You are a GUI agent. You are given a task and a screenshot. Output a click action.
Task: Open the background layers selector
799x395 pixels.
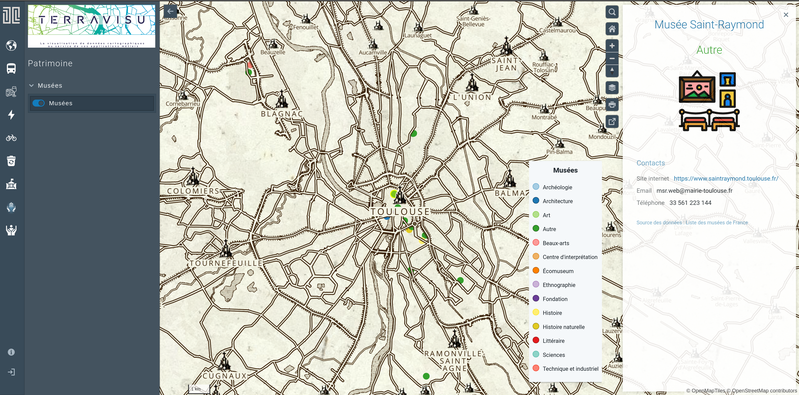click(612, 88)
